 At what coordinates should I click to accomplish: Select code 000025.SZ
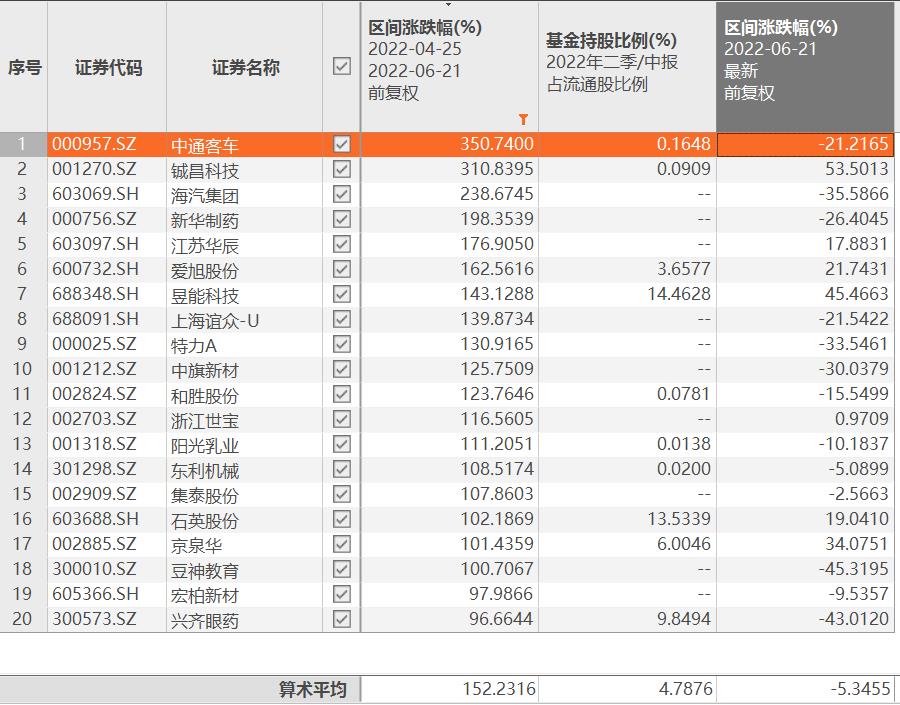94,344
